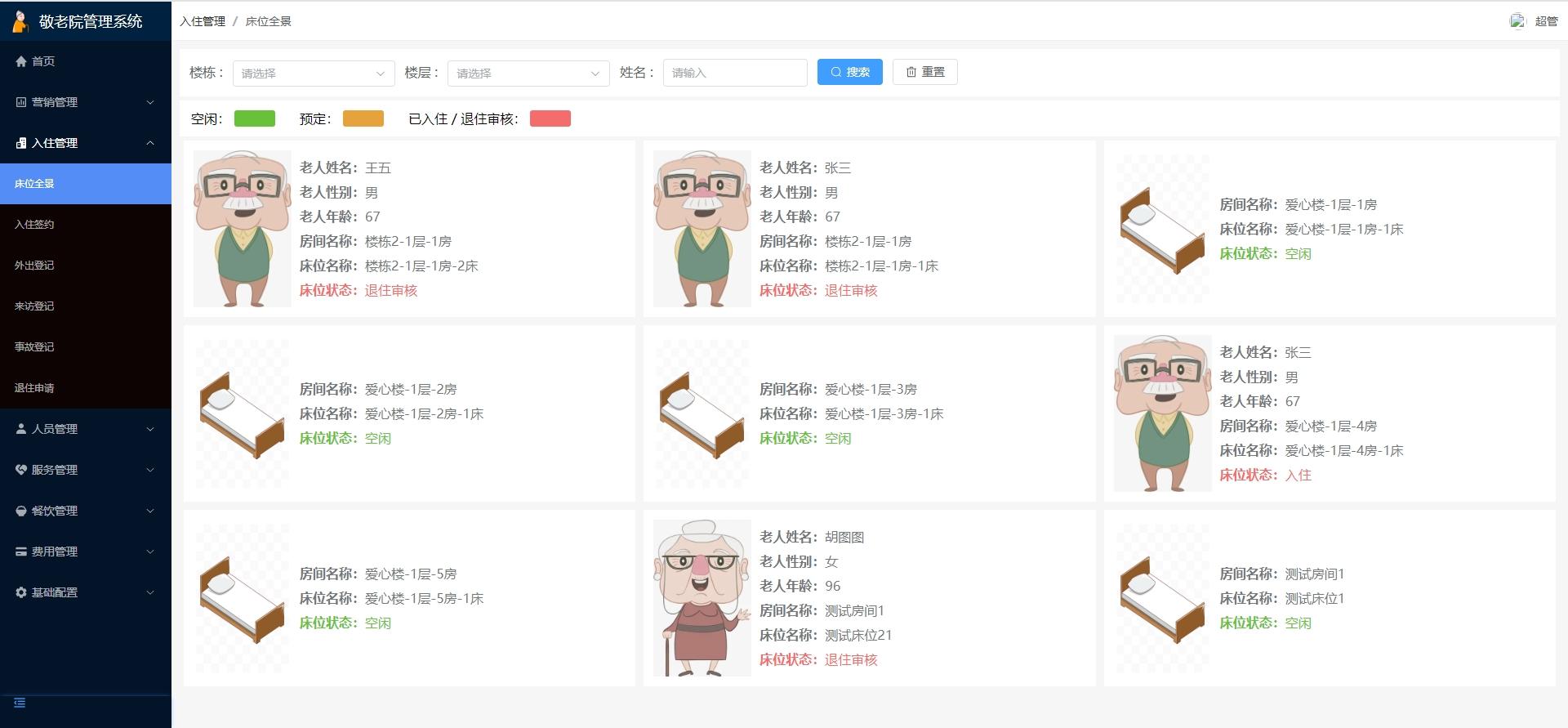The image size is (1568, 728).
Task: Click the 费用管理 card icon
Action: click(x=21, y=552)
